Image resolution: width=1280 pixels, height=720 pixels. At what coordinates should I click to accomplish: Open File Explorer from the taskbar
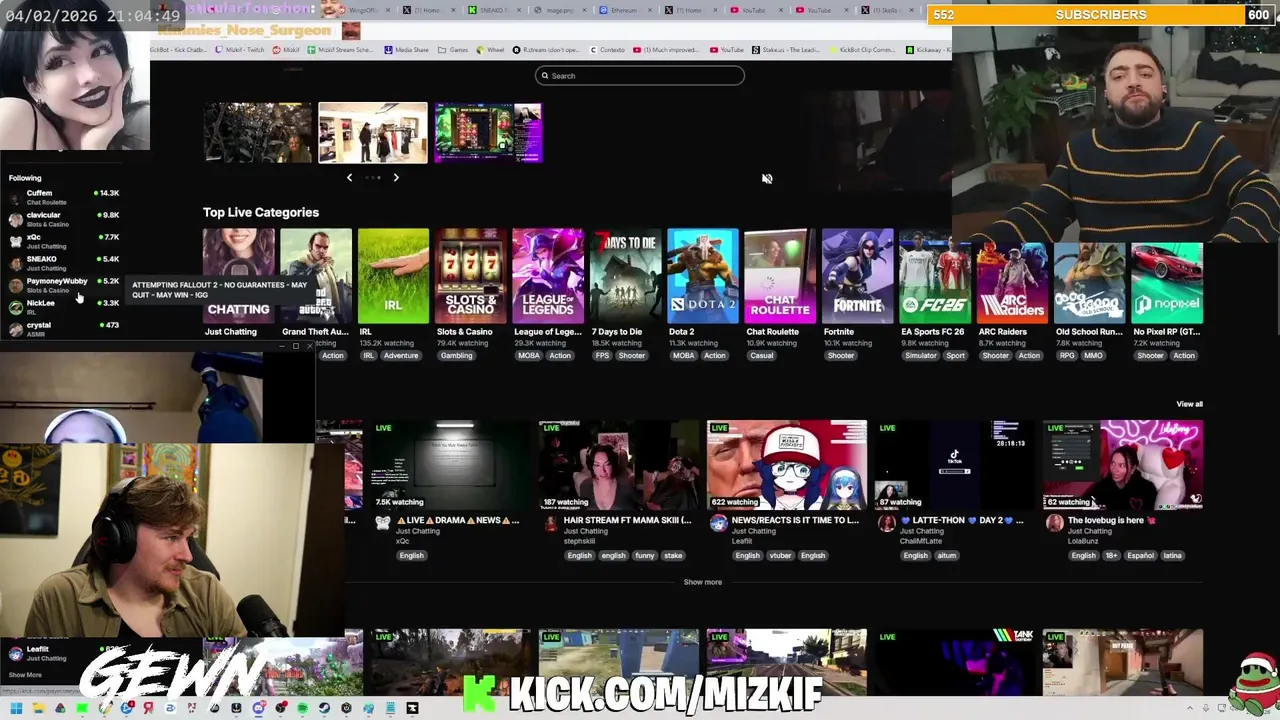pyautogui.click(x=38, y=708)
